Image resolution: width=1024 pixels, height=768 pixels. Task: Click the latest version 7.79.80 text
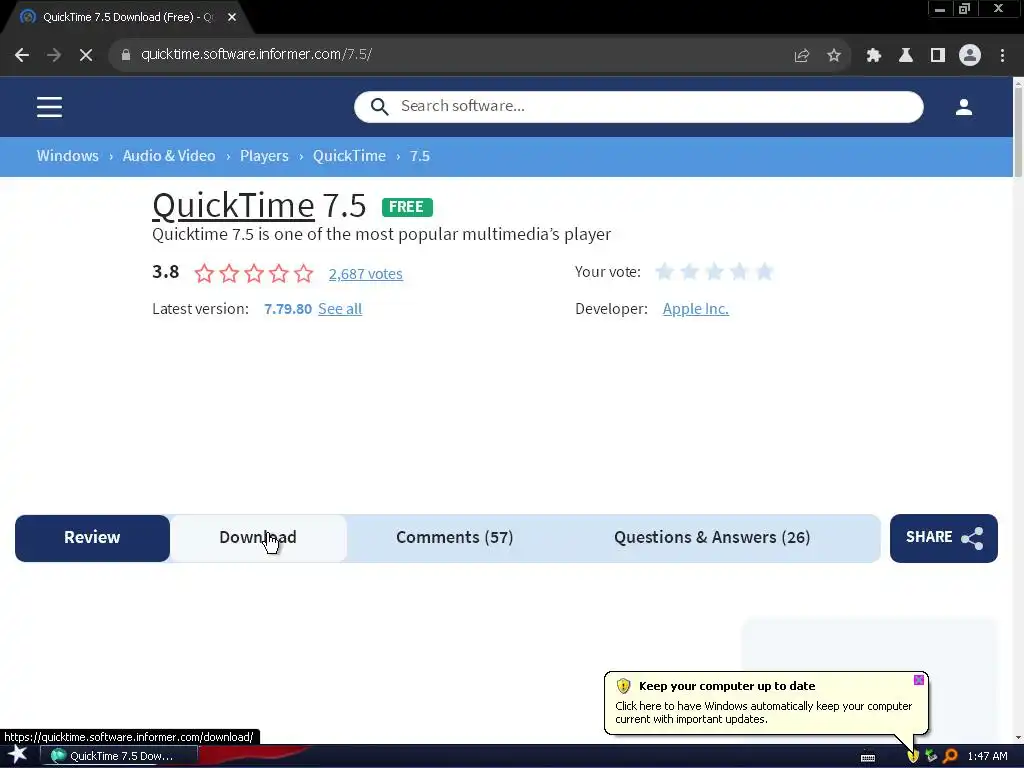[288, 309]
